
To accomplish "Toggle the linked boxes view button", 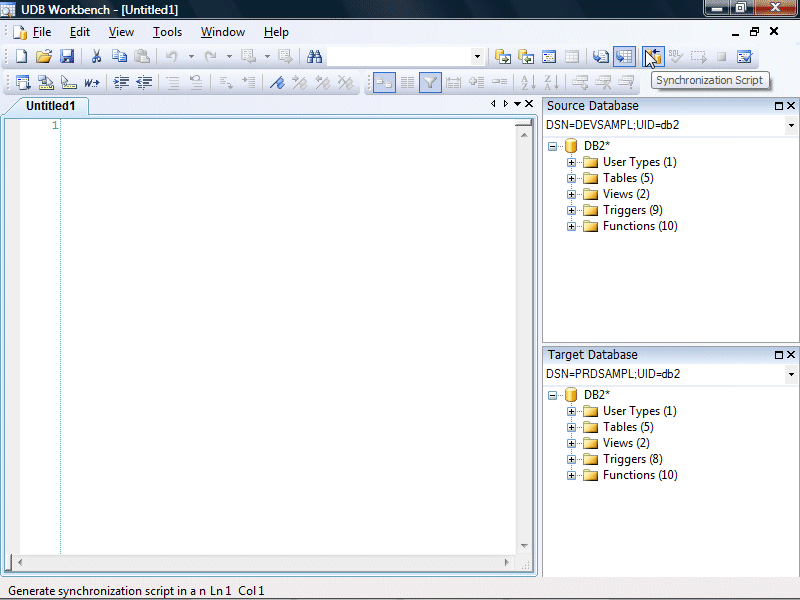I will tap(384, 82).
